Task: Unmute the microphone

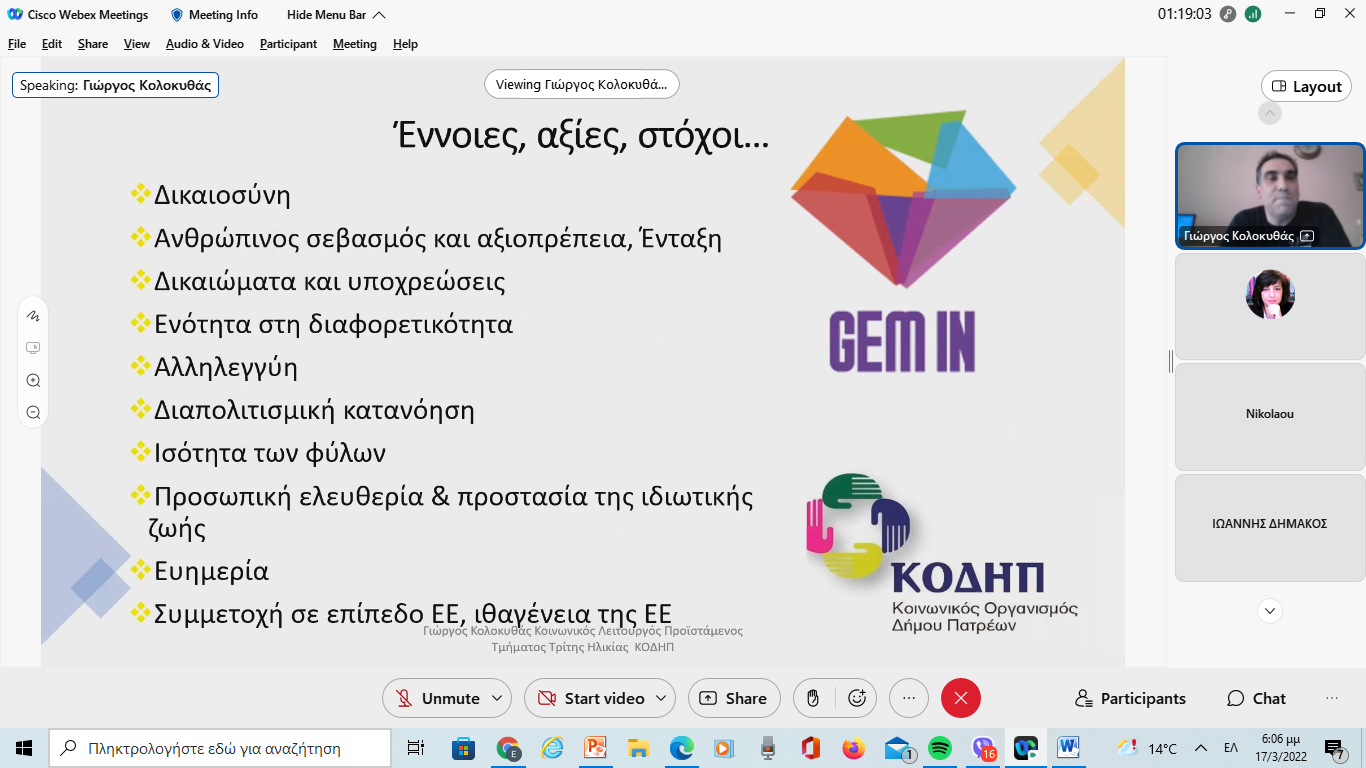Action: tap(438, 698)
